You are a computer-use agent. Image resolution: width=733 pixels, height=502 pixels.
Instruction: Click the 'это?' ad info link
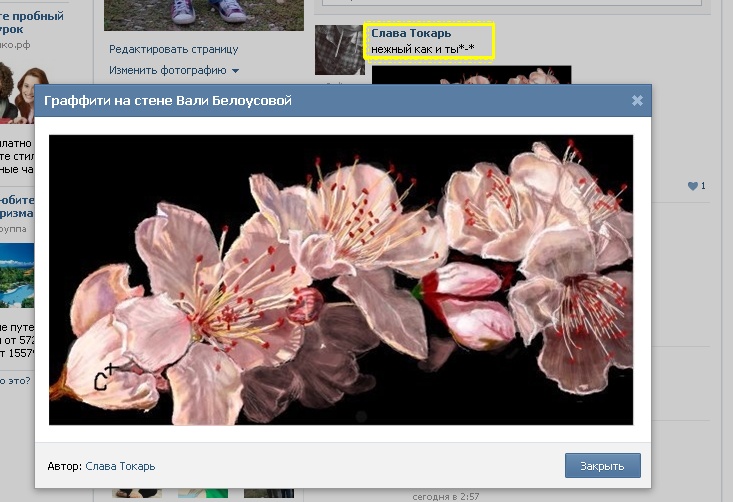15,380
